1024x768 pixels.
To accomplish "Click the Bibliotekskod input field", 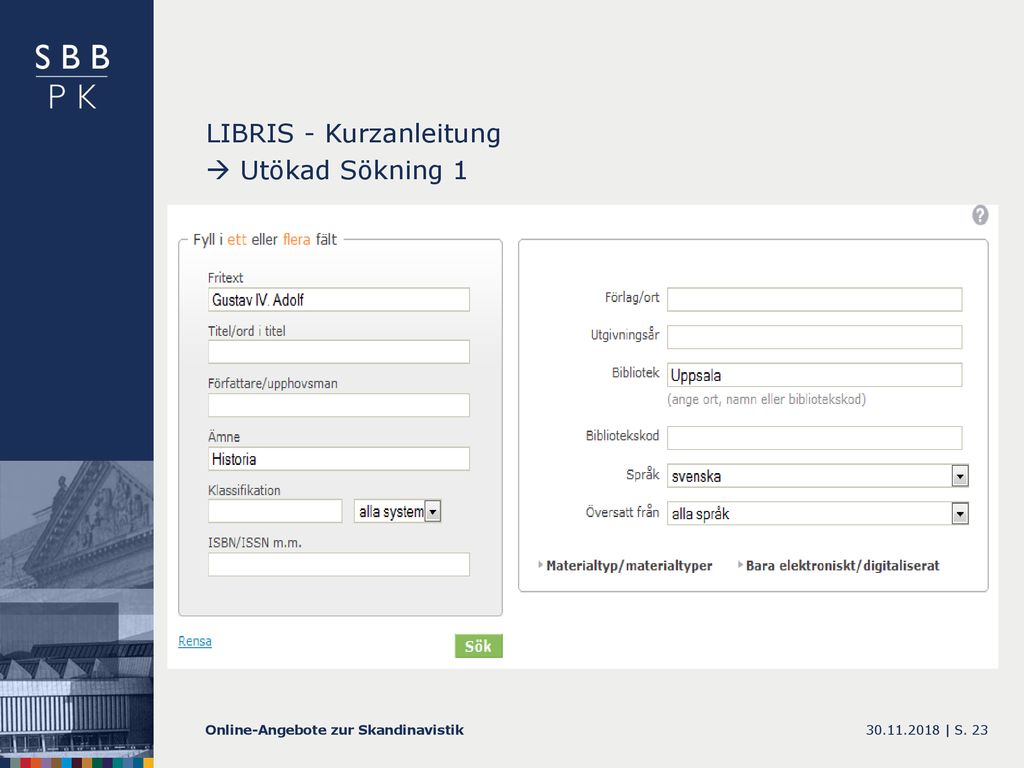I will click(814, 438).
